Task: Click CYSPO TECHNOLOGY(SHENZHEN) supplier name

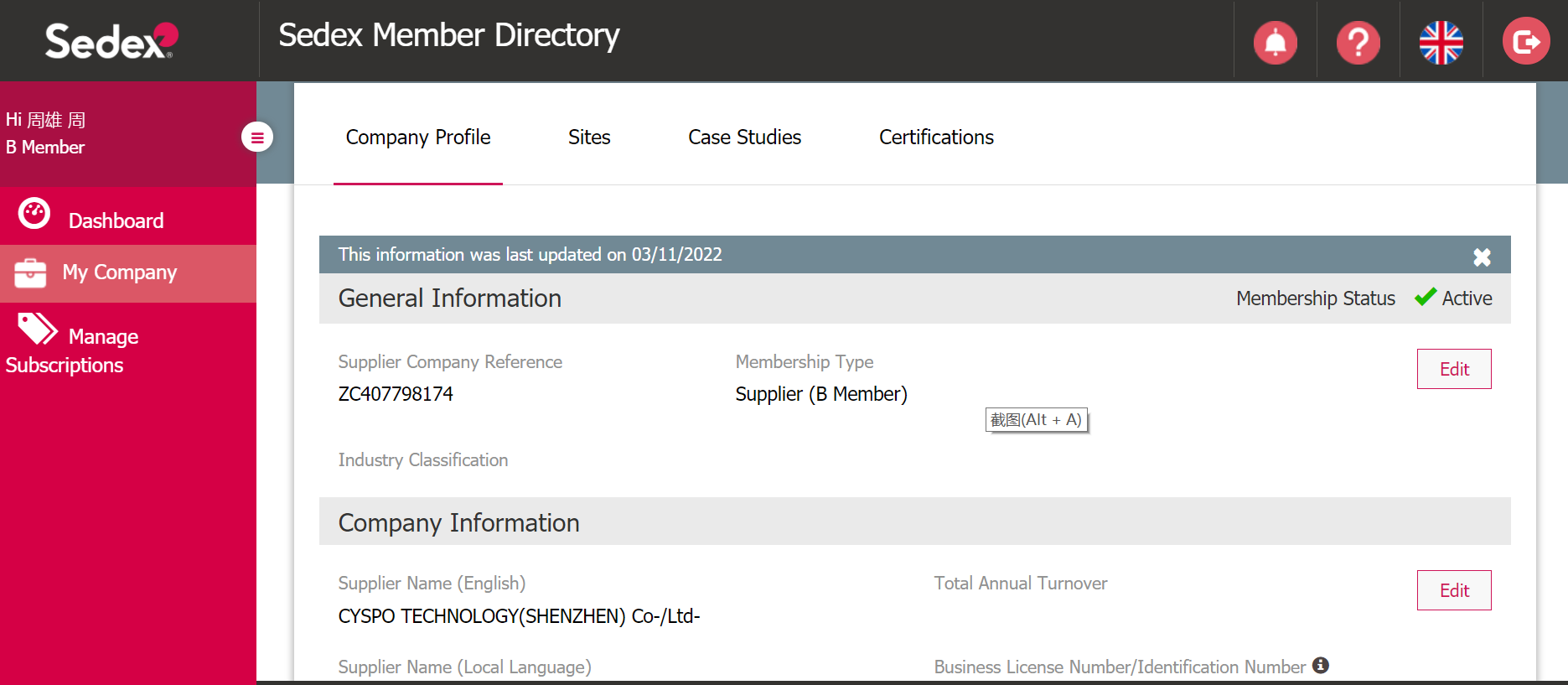Action: tap(519, 616)
